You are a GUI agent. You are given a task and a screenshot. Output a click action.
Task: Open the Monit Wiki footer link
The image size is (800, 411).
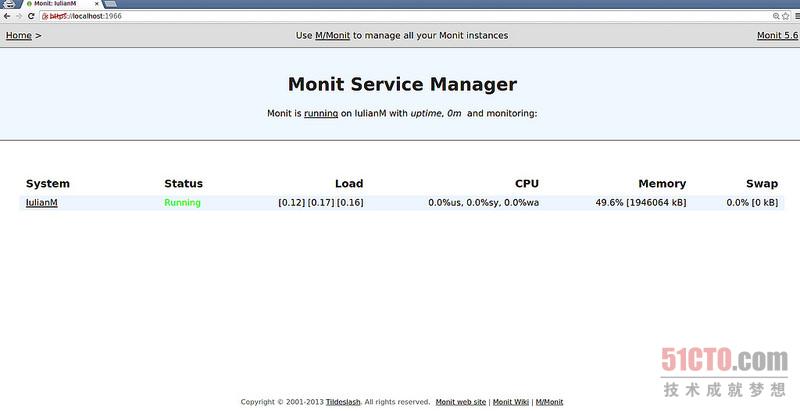pyautogui.click(x=511, y=402)
